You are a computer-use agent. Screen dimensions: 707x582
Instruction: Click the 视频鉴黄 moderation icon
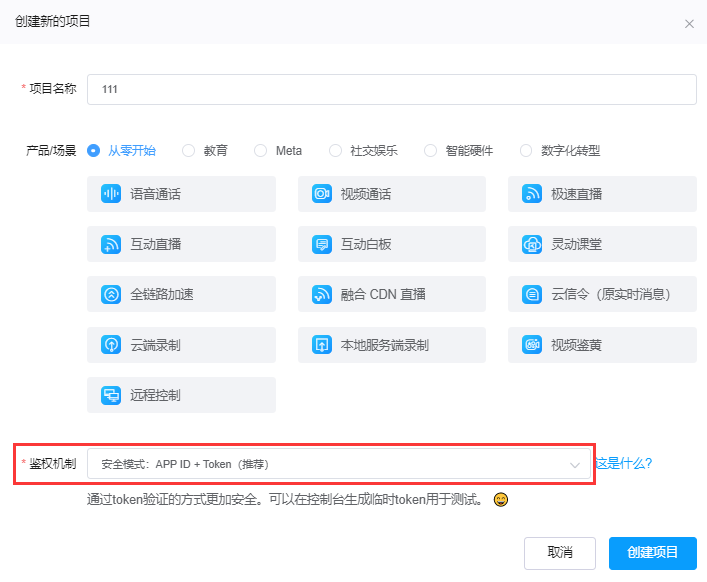[532, 345]
